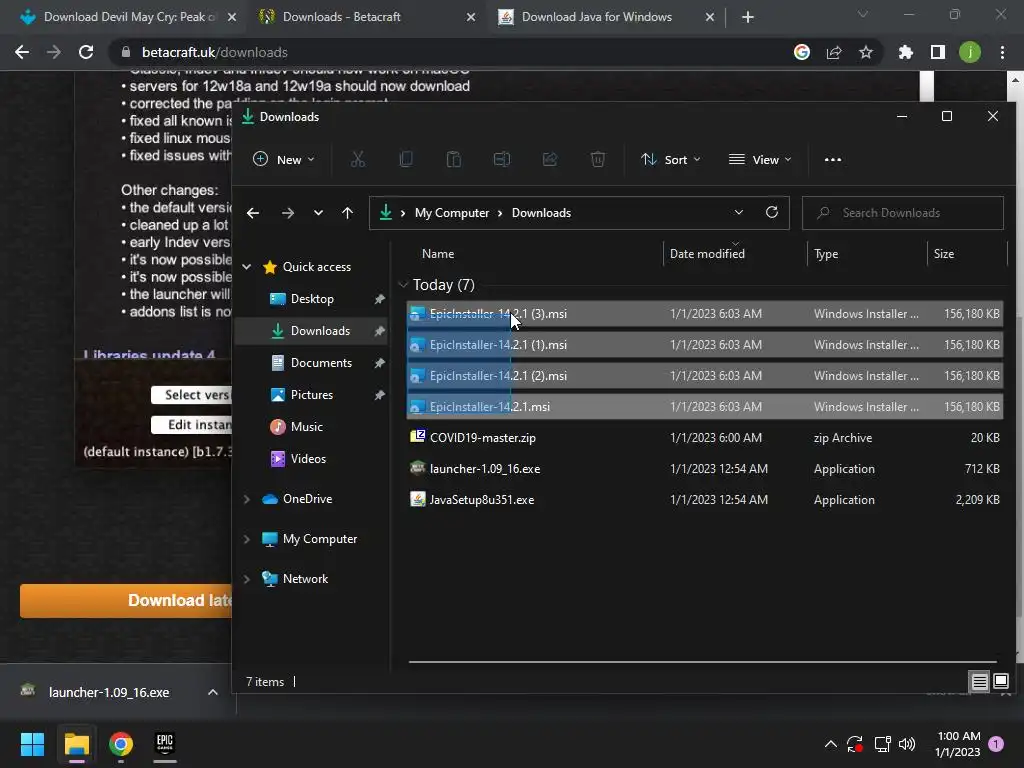This screenshot has height=768, width=1024.
Task: Open the View dropdown
Action: pos(760,159)
